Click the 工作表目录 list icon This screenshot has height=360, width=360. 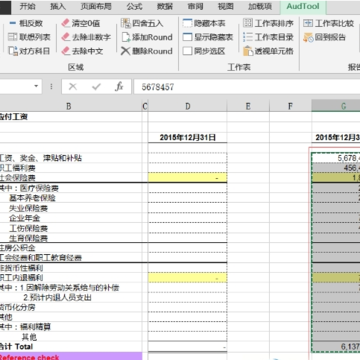point(248,37)
